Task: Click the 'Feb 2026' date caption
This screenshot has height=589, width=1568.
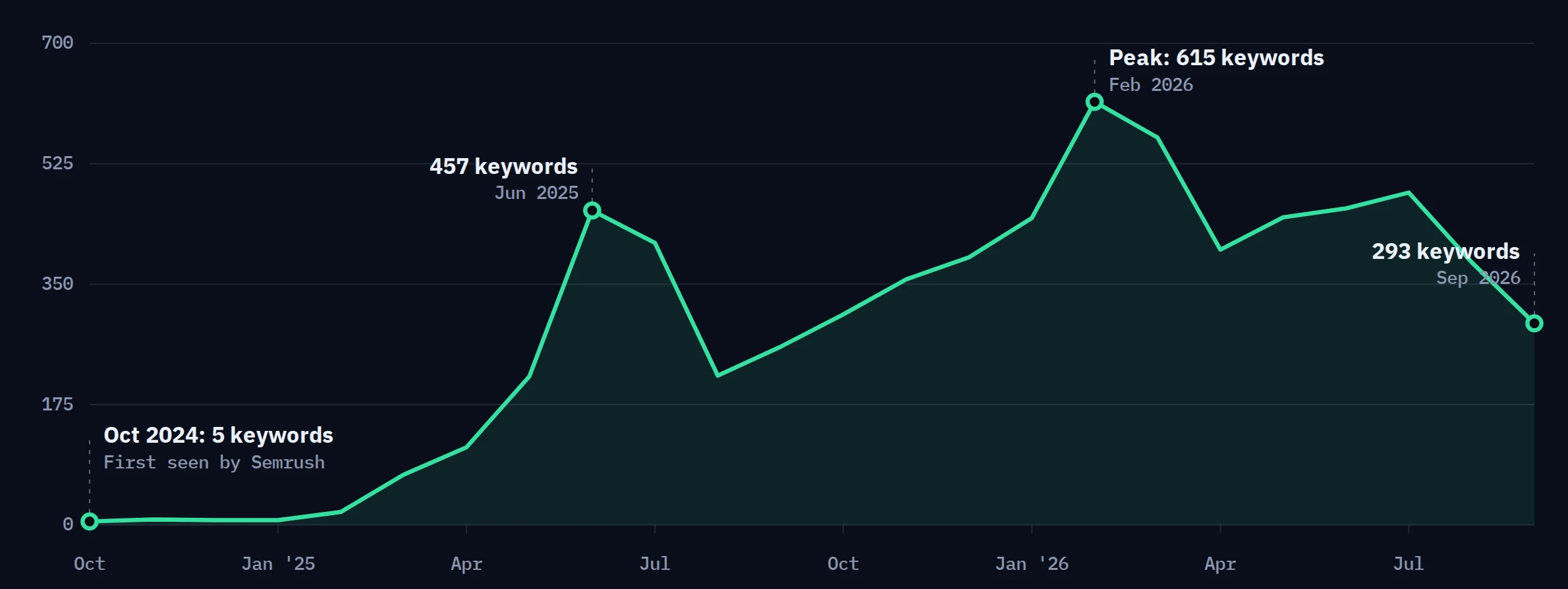Action: [1151, 85]
